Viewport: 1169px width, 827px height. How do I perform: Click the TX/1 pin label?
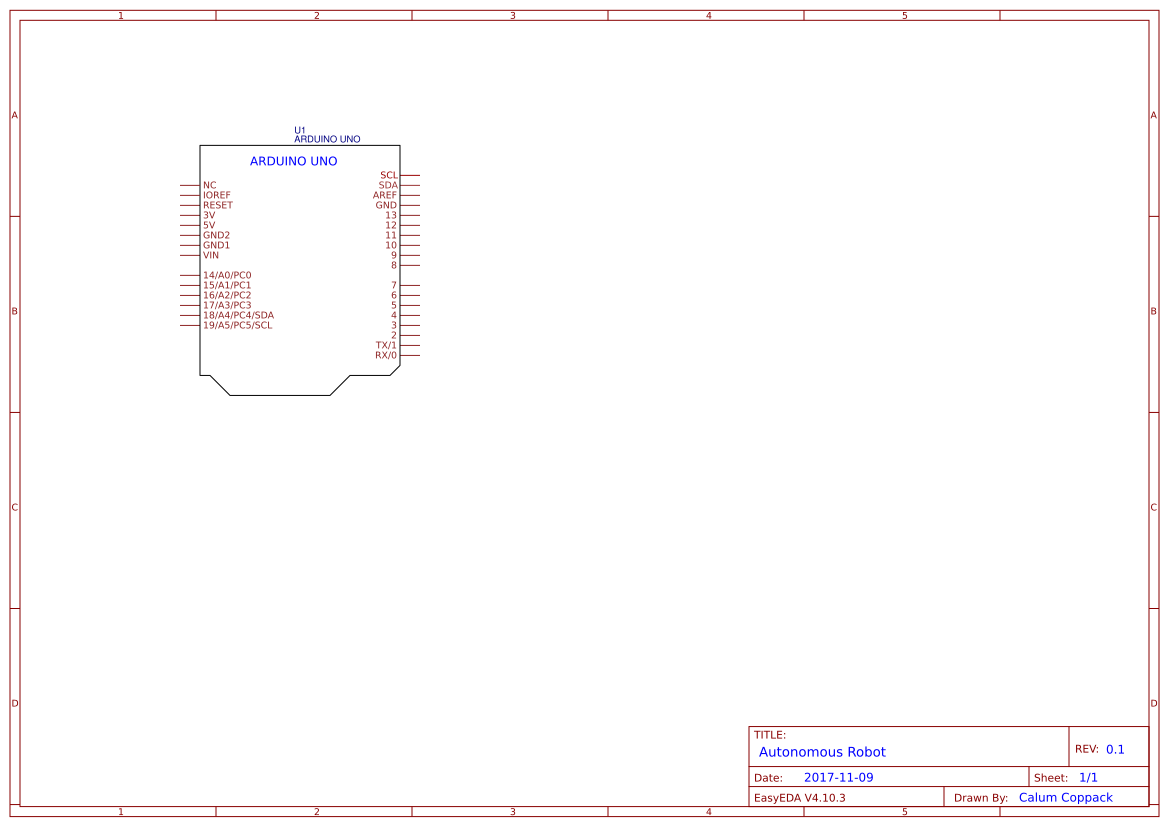(384, 344)
